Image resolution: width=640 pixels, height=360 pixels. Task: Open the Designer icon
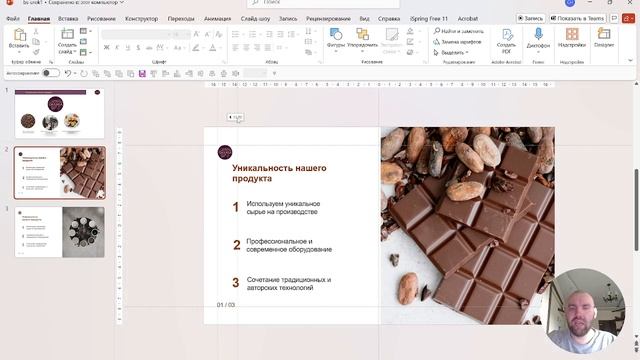tap(604, 33)
